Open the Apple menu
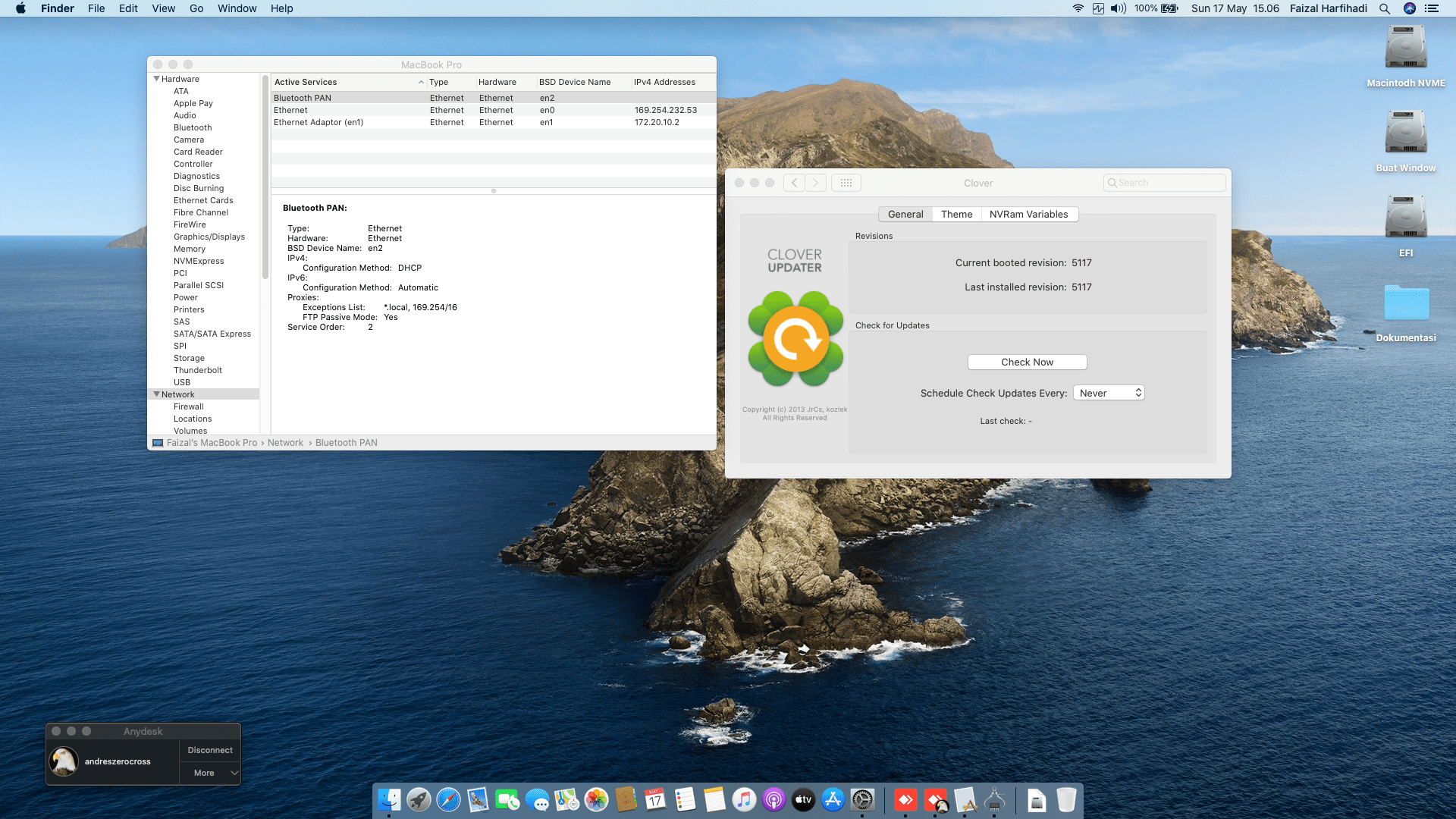 click(x=20, y=8)
